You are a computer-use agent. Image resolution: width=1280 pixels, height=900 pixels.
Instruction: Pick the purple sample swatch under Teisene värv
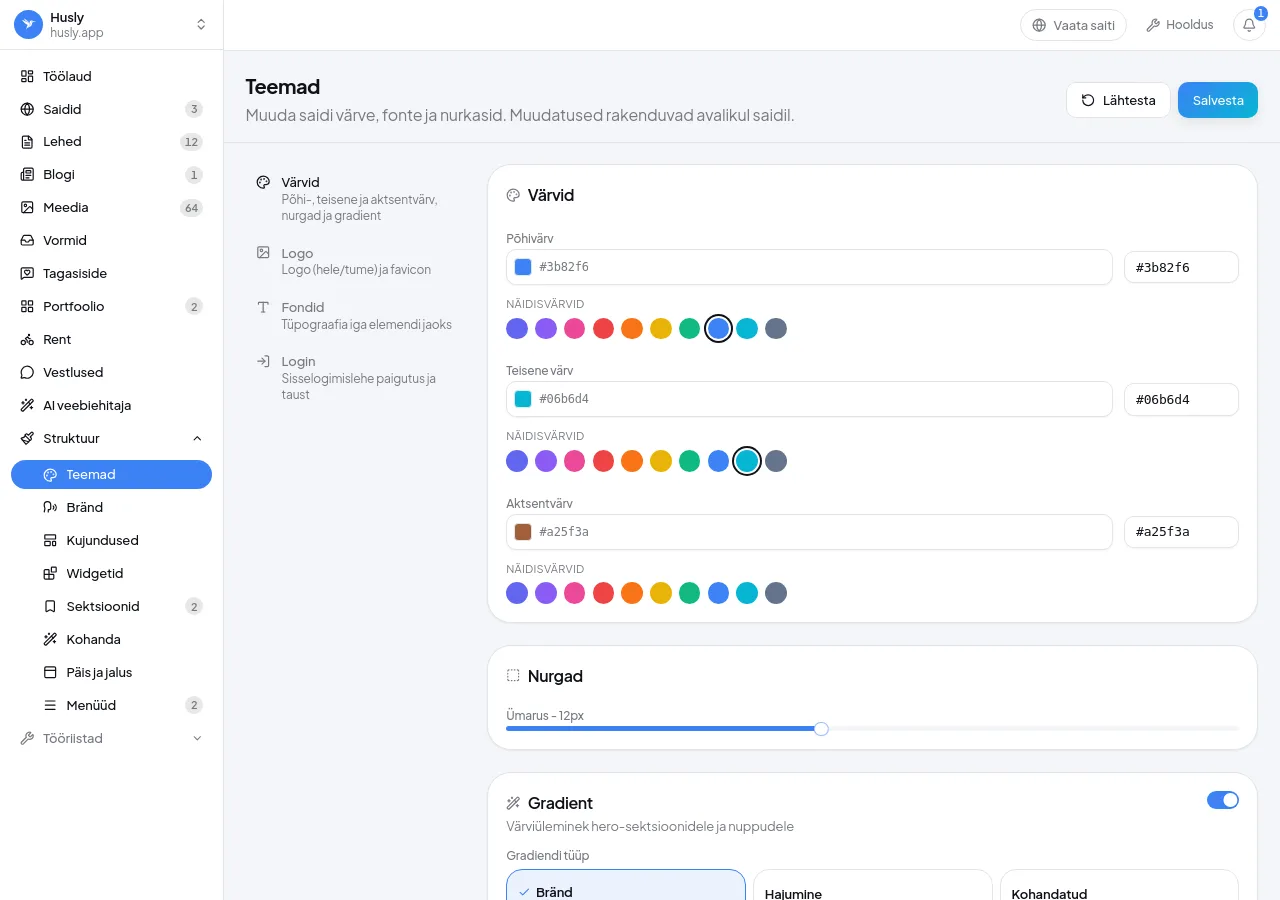(546, 461)
